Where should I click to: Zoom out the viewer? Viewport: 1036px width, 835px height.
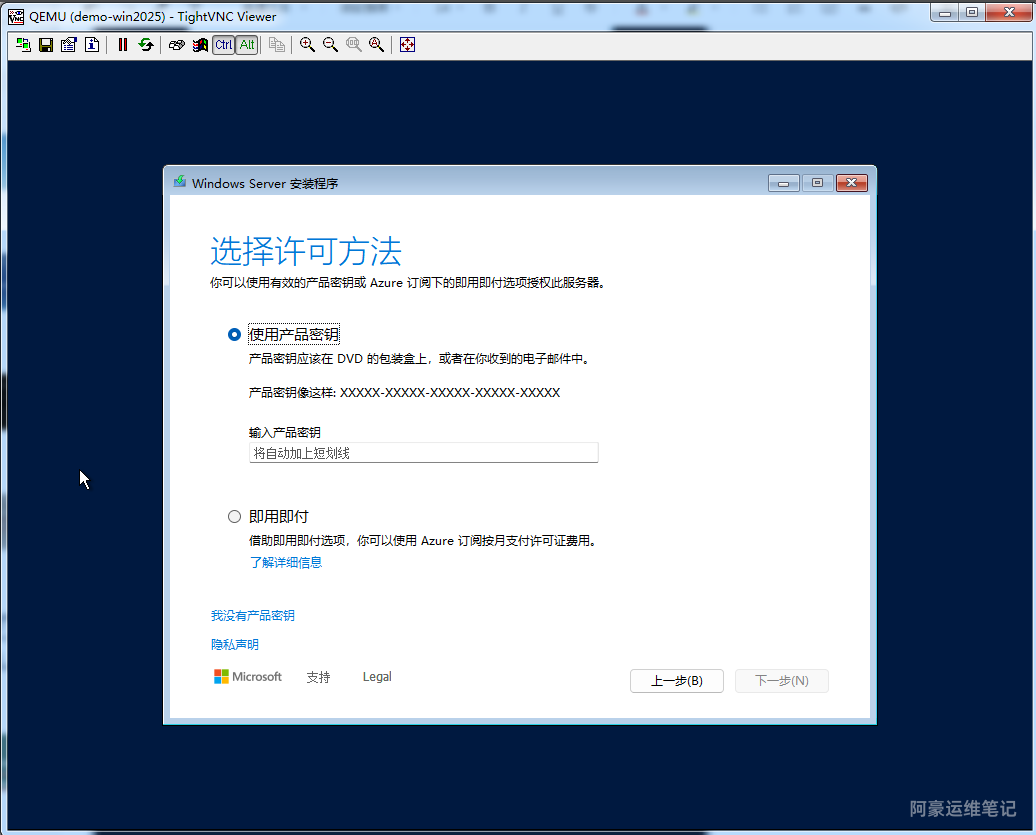point(330,45)
